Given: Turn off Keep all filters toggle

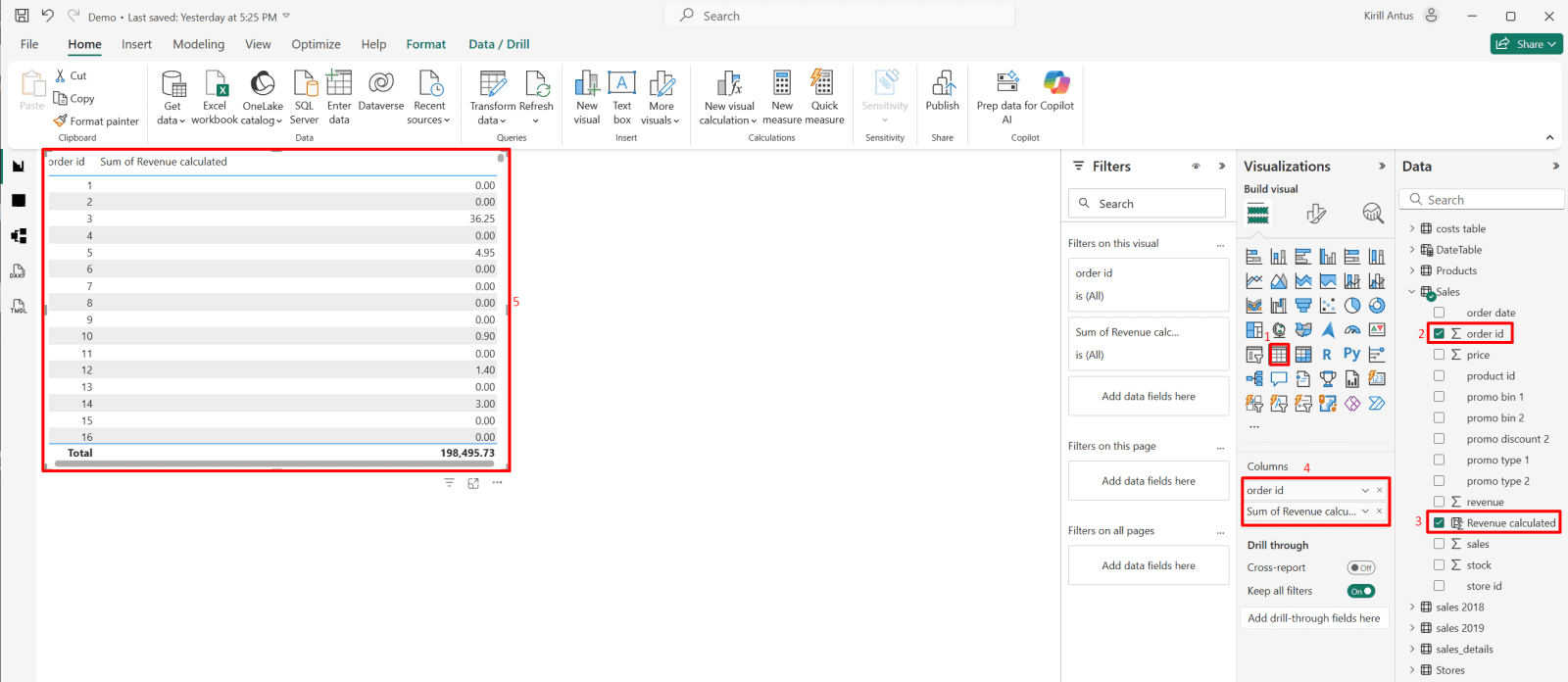Looking at the screenshot, I should (1360, 591).
